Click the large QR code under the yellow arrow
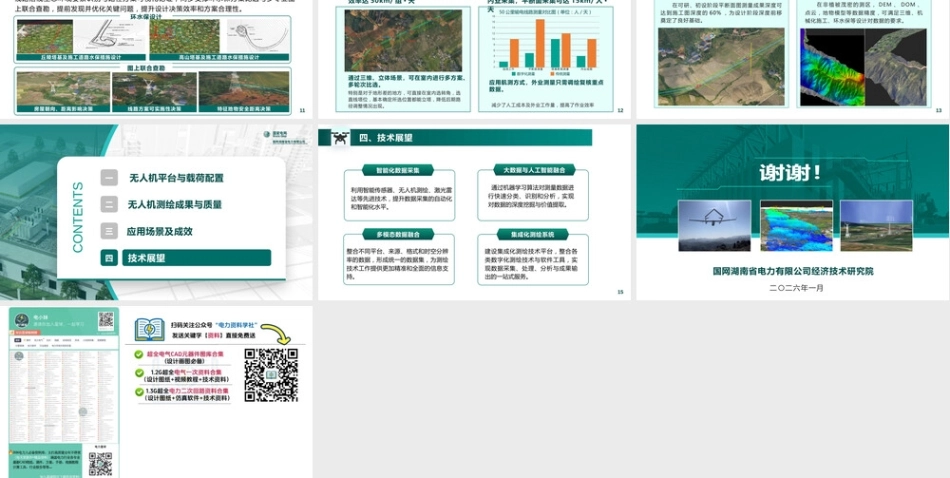This screenshot has height=478, width=950. [271, 375]
